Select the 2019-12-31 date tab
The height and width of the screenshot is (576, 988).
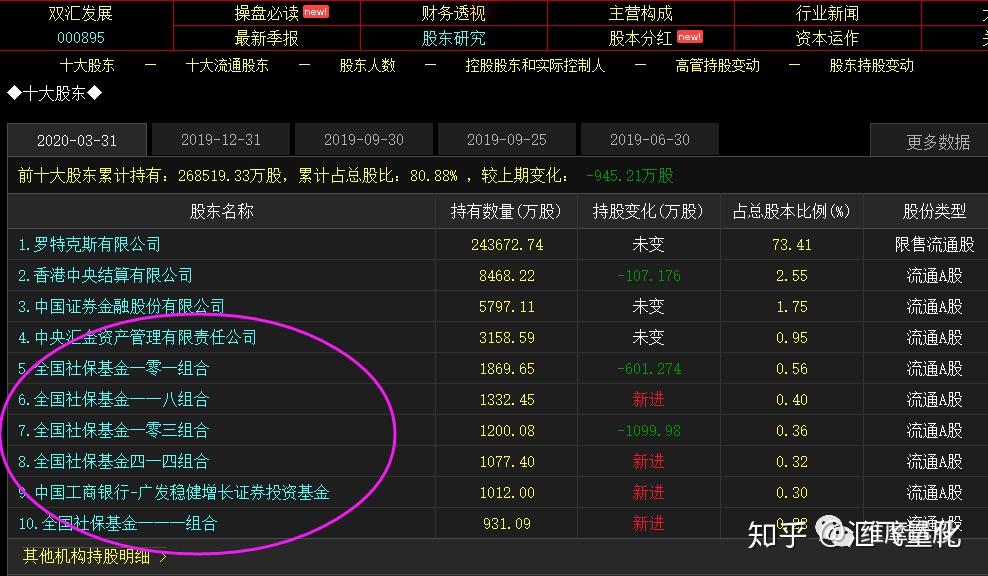click(221, 140)
